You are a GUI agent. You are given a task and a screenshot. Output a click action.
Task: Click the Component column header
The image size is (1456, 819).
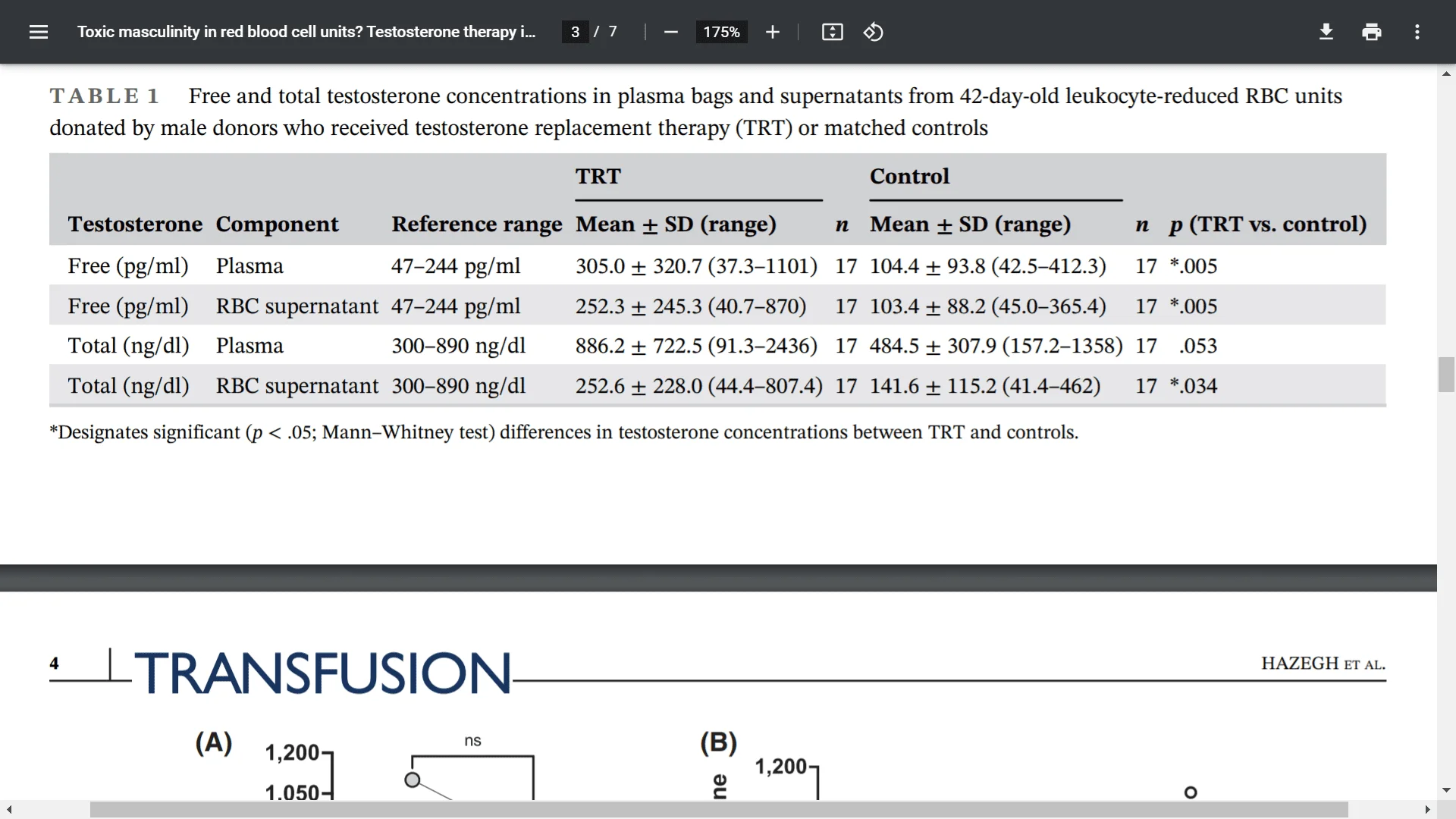(x=277, y=224)
